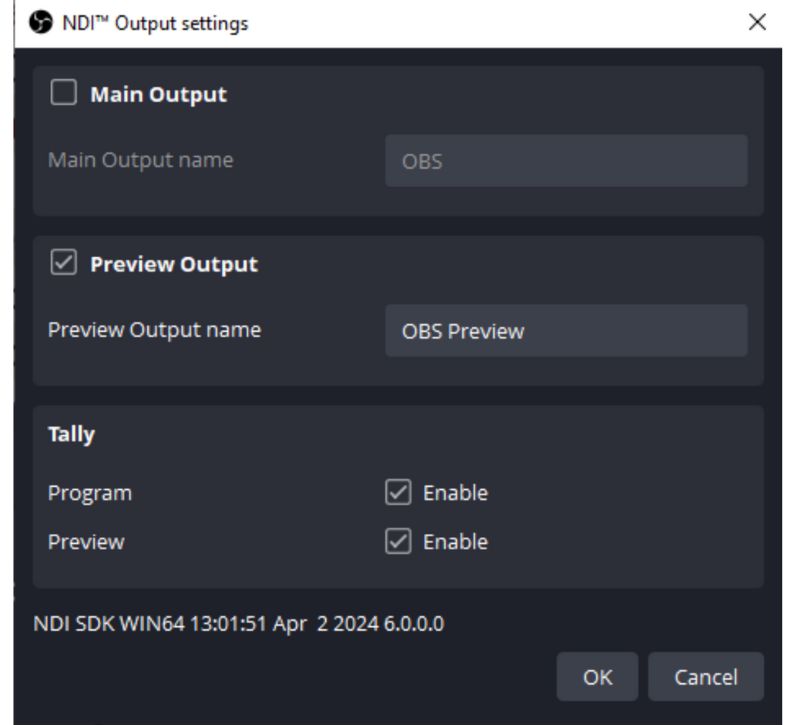Click the Program label under Tally
The height and width of the screenshot is (725, 800).
click(90, 493)
